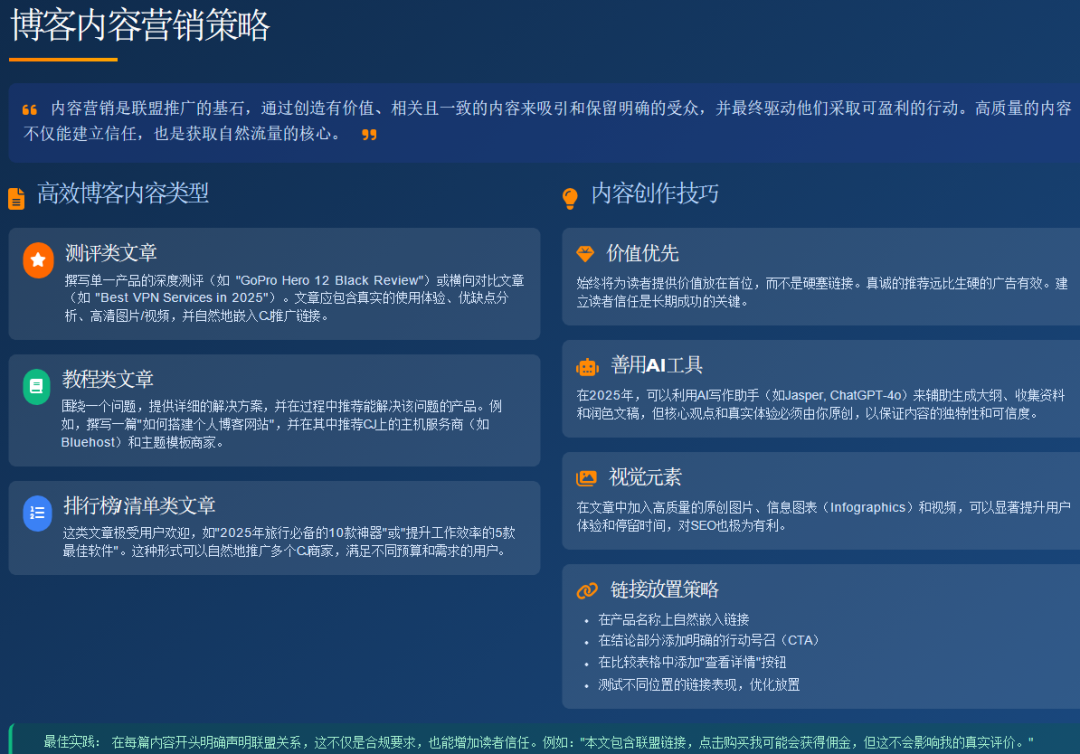Click the 最佳实践 banner at the bottom
This screenshot has height=754, width=1080.
tap(540, 742)
